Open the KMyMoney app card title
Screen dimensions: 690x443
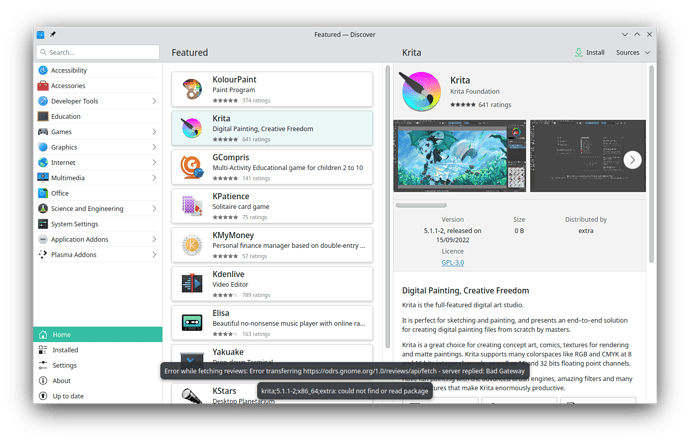233,235
